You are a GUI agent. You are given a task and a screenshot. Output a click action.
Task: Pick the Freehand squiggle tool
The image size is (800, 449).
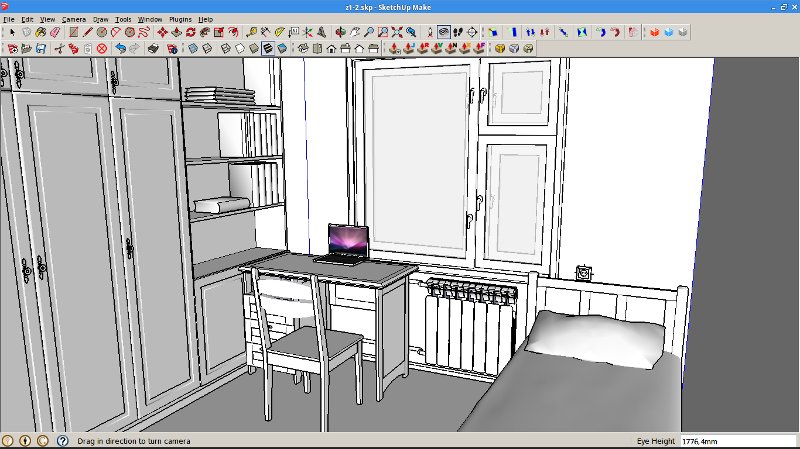(x=144, y=32)
